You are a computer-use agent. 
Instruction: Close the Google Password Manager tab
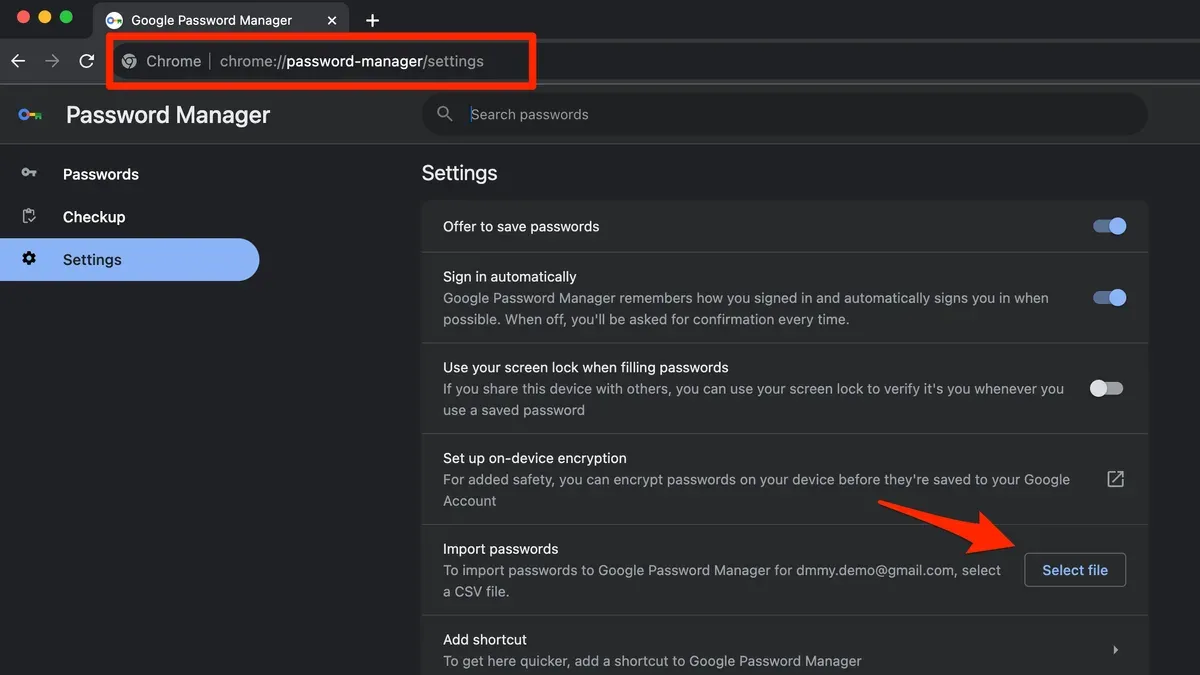click(332, 20)
